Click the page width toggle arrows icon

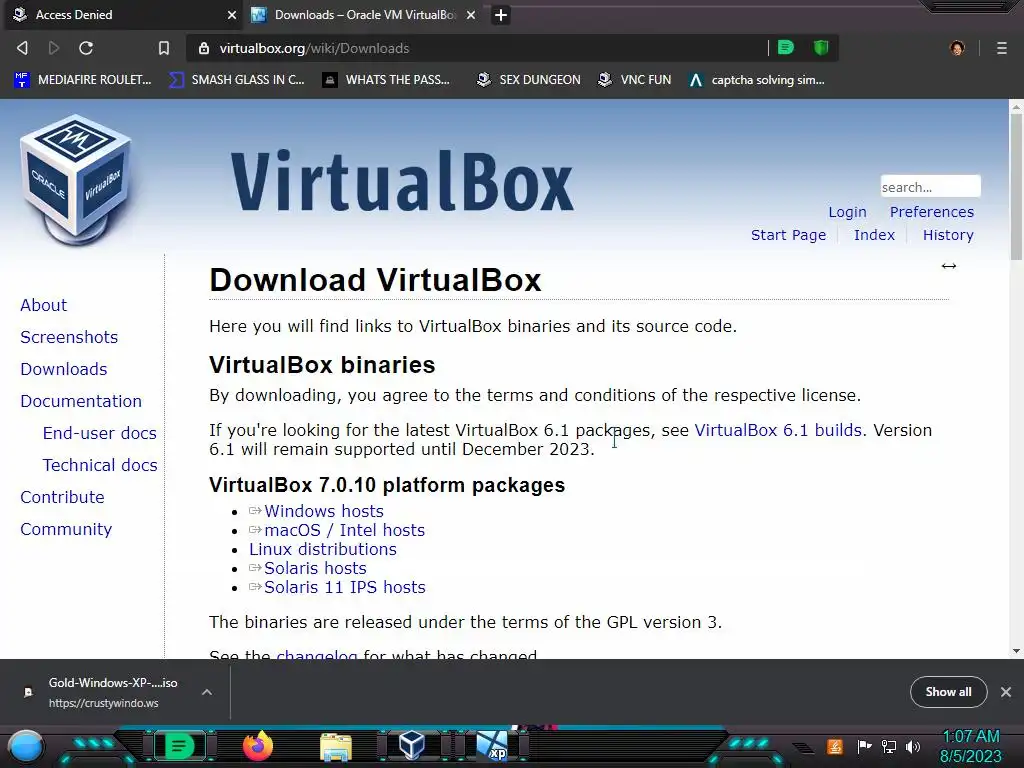click(x=949, y=266)
